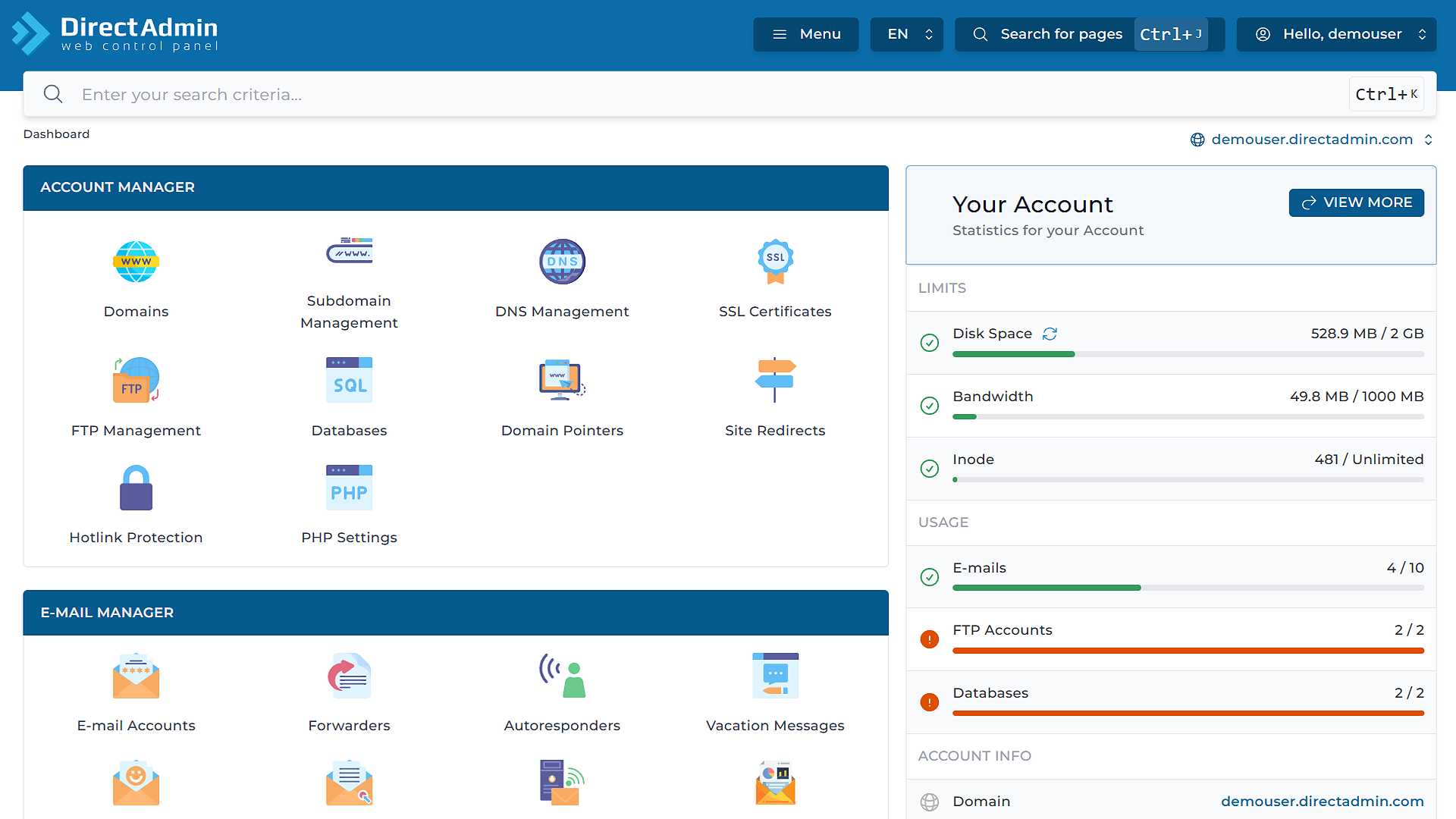Open the demouser.directadmin.com domain selector
Image resolution: width=1456 pixels, height=819 pixels.
[x=1312, y=140]
